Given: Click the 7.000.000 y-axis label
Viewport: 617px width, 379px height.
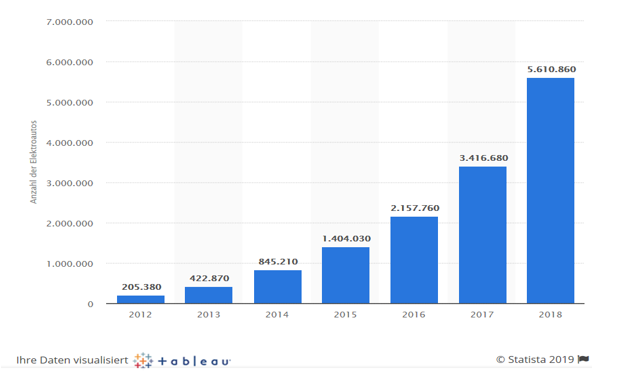Looking at the screenshot, I should (70, 22).
